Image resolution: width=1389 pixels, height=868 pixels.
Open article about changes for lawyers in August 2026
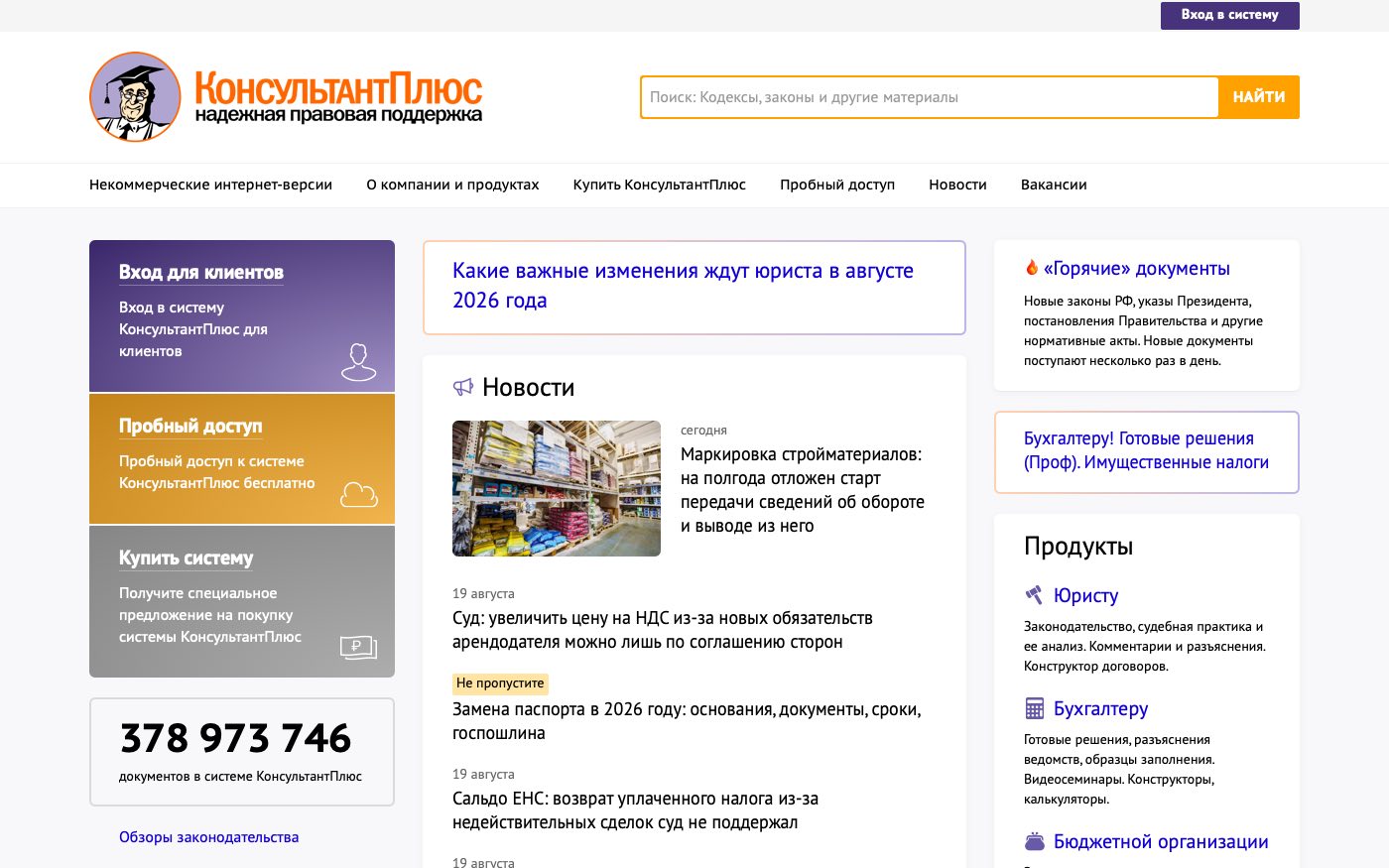click(x=683, y=286)
